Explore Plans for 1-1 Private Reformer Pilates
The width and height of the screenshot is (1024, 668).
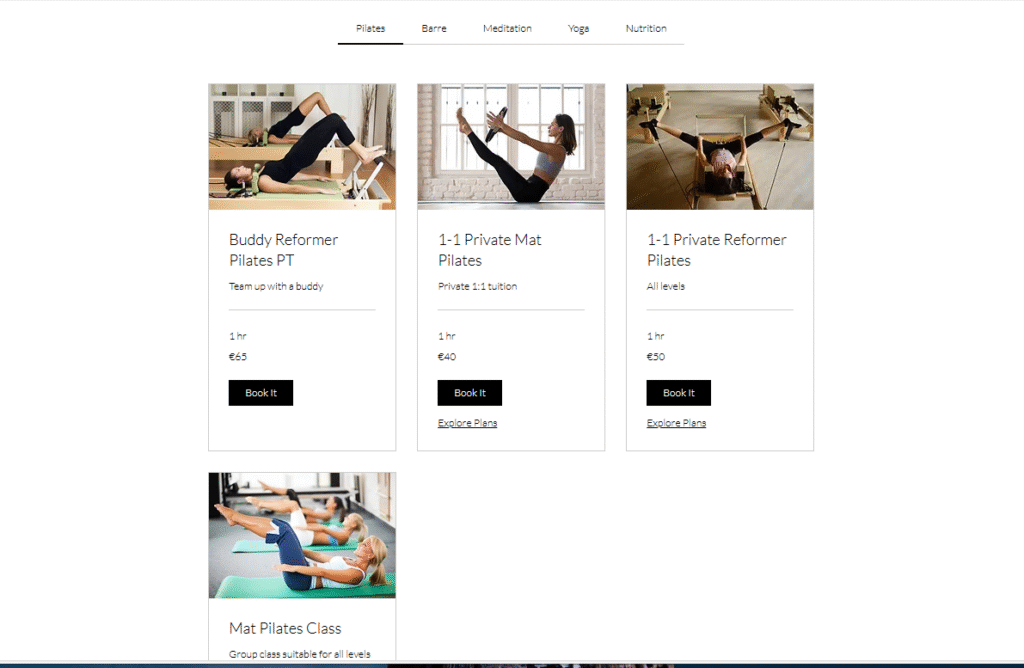click(677, 422)
